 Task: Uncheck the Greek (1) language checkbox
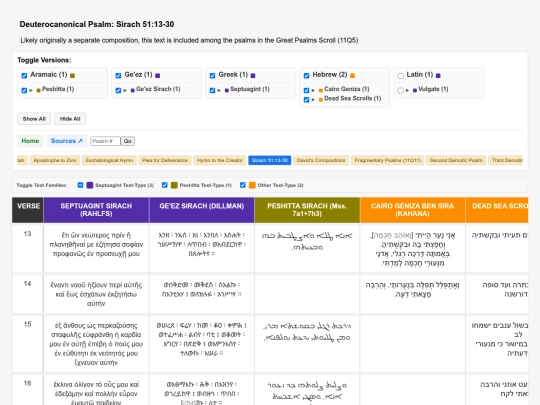pyautogui.click(x=212, y=75)
